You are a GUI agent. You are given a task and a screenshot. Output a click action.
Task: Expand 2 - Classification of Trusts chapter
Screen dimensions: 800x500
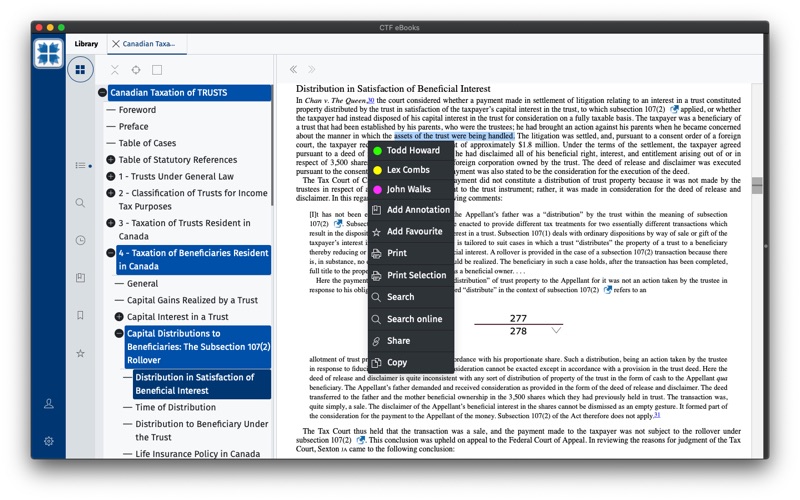click(110, 193)
